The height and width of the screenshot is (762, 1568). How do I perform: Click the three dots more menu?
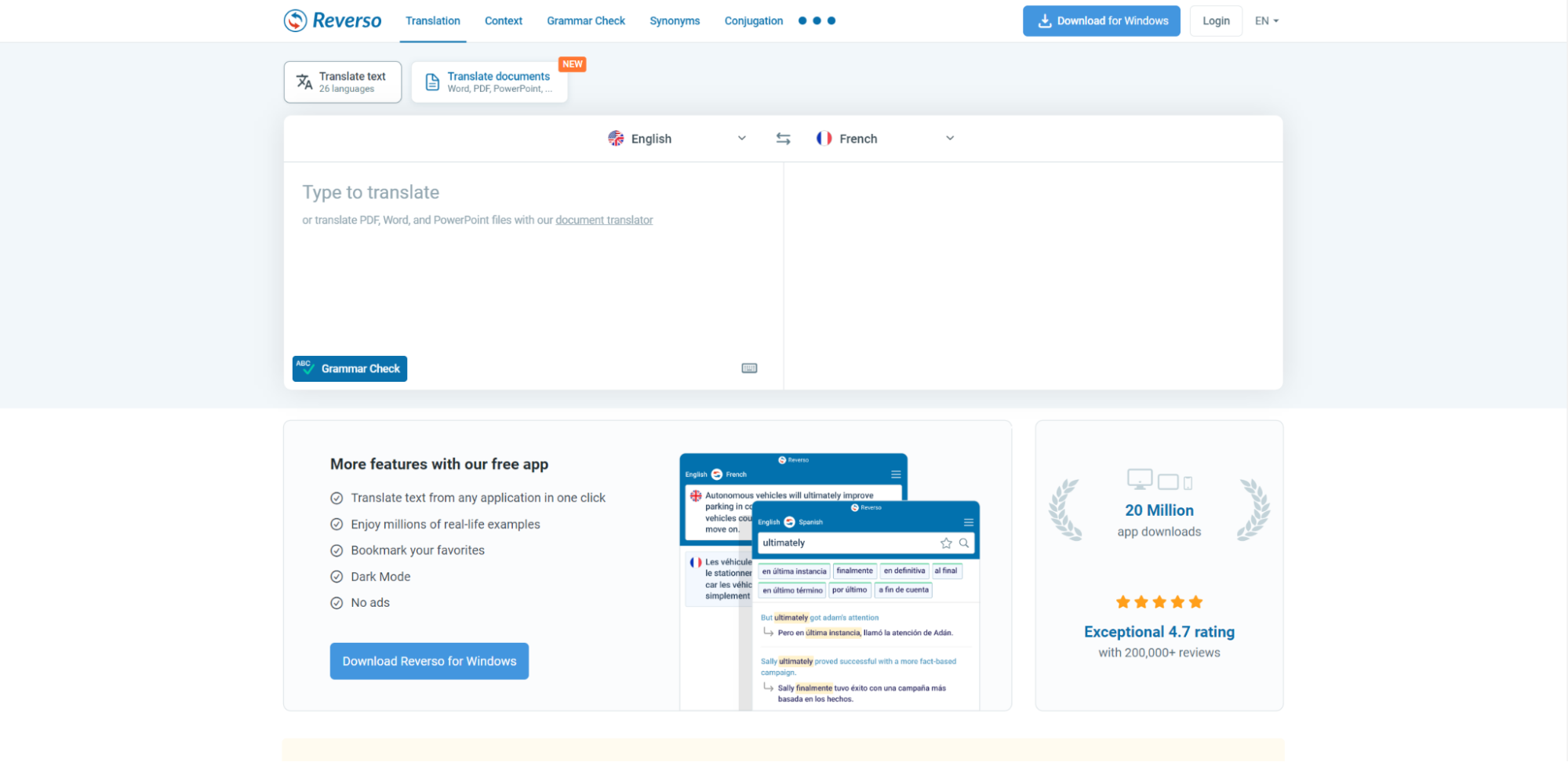tap(817, 21)
